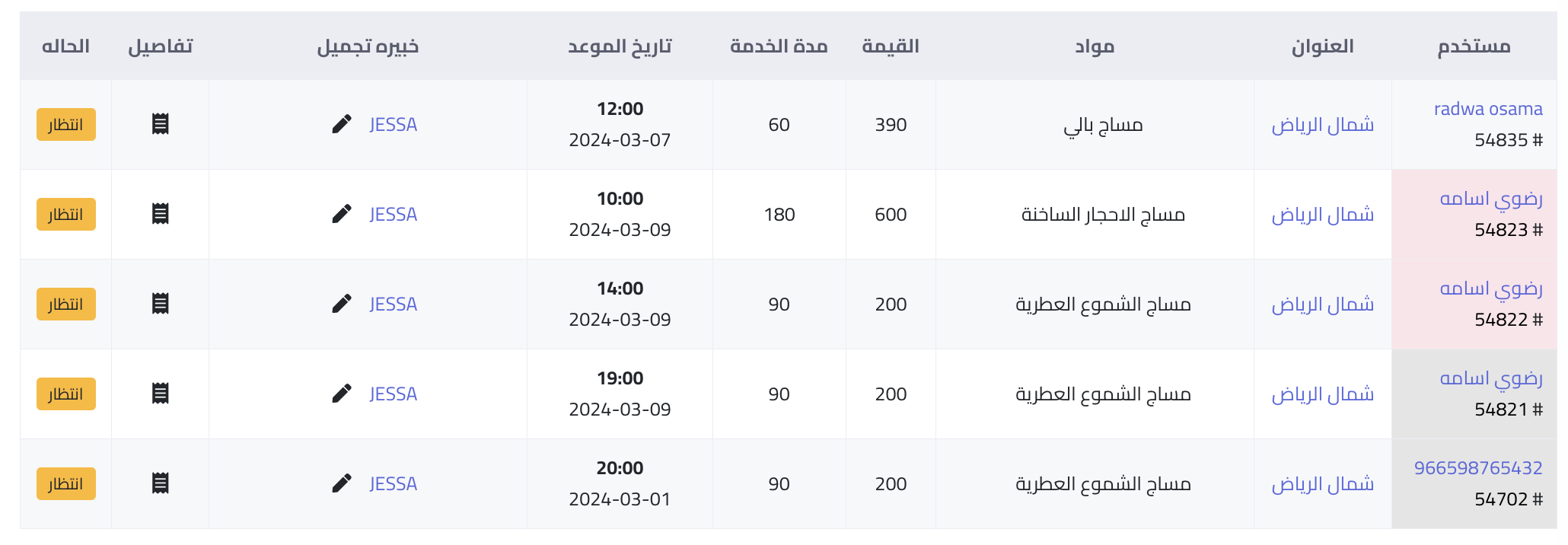This screenshot has width=1568, height=545.
Task: Click the القيمة column header
Action: pos(890,46)
